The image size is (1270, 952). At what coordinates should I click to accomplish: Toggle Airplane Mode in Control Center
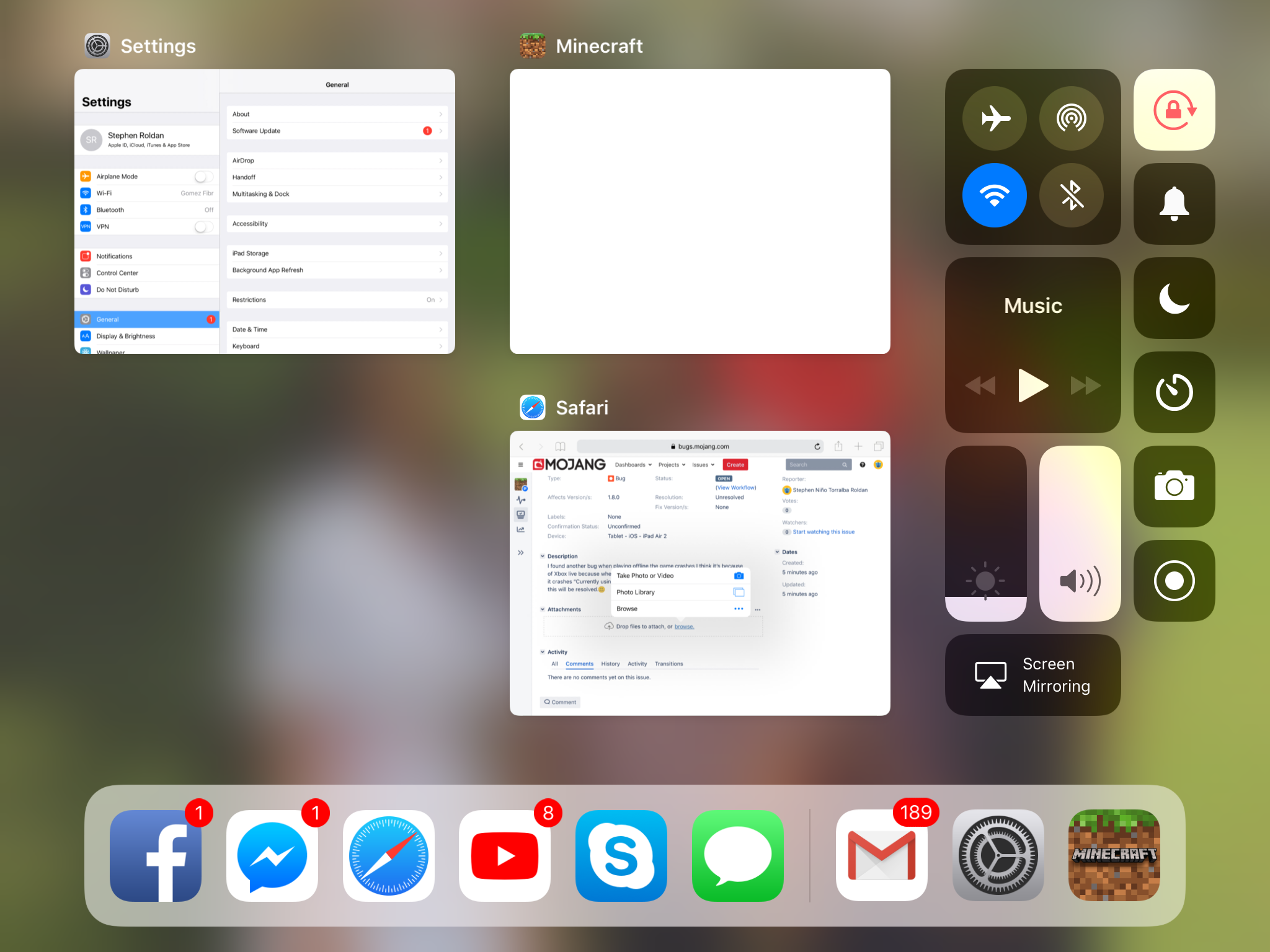(x=995, y=118)
